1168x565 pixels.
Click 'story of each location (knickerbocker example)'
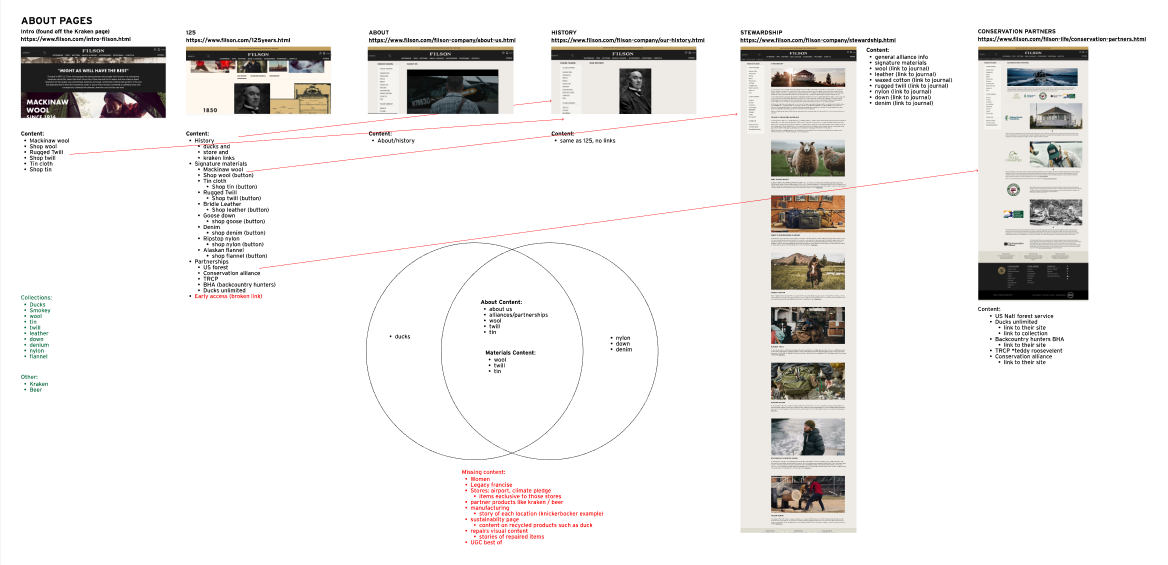(x=541, y=514)
